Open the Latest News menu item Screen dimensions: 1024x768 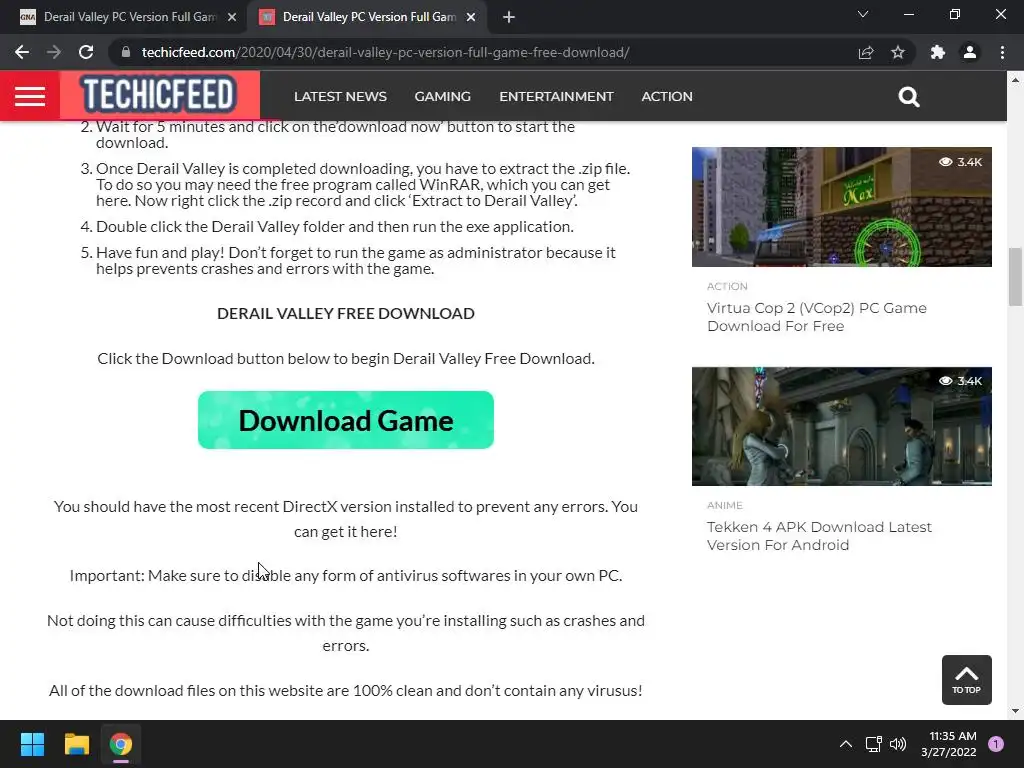pyautogui.click(x=340, y=97)
